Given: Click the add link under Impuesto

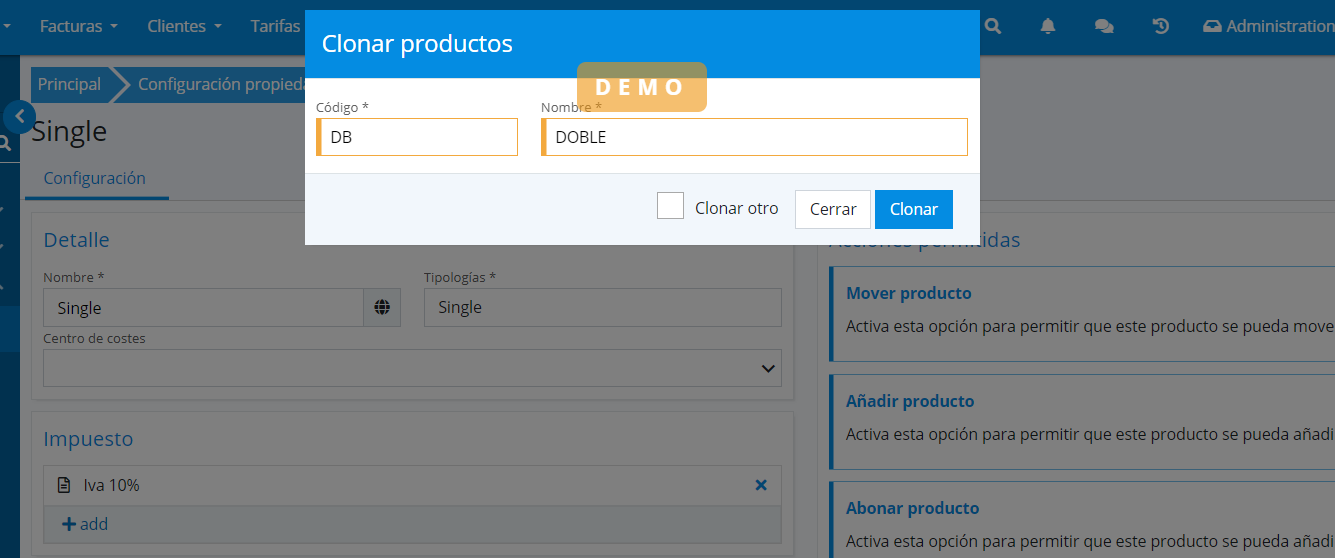Looking at the screenshot, I should [x=85, y=524].
